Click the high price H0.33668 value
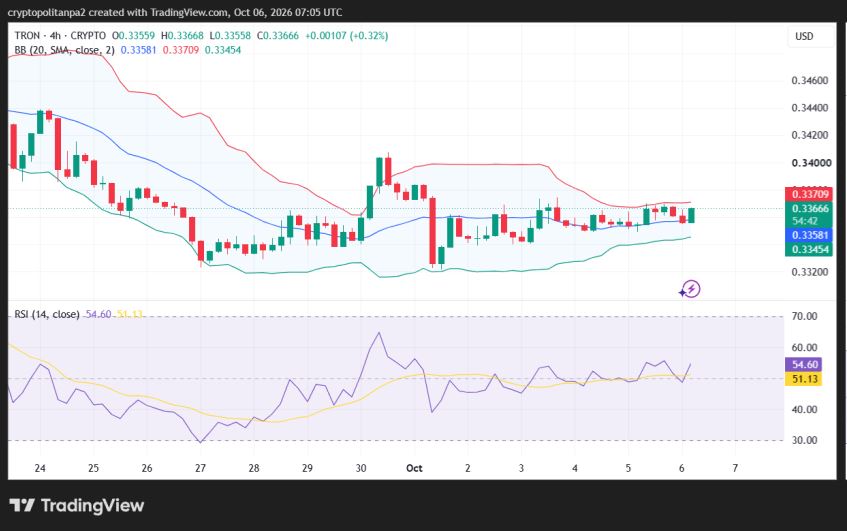This screenshot has width=847, height=531. [x=183, y=36]
